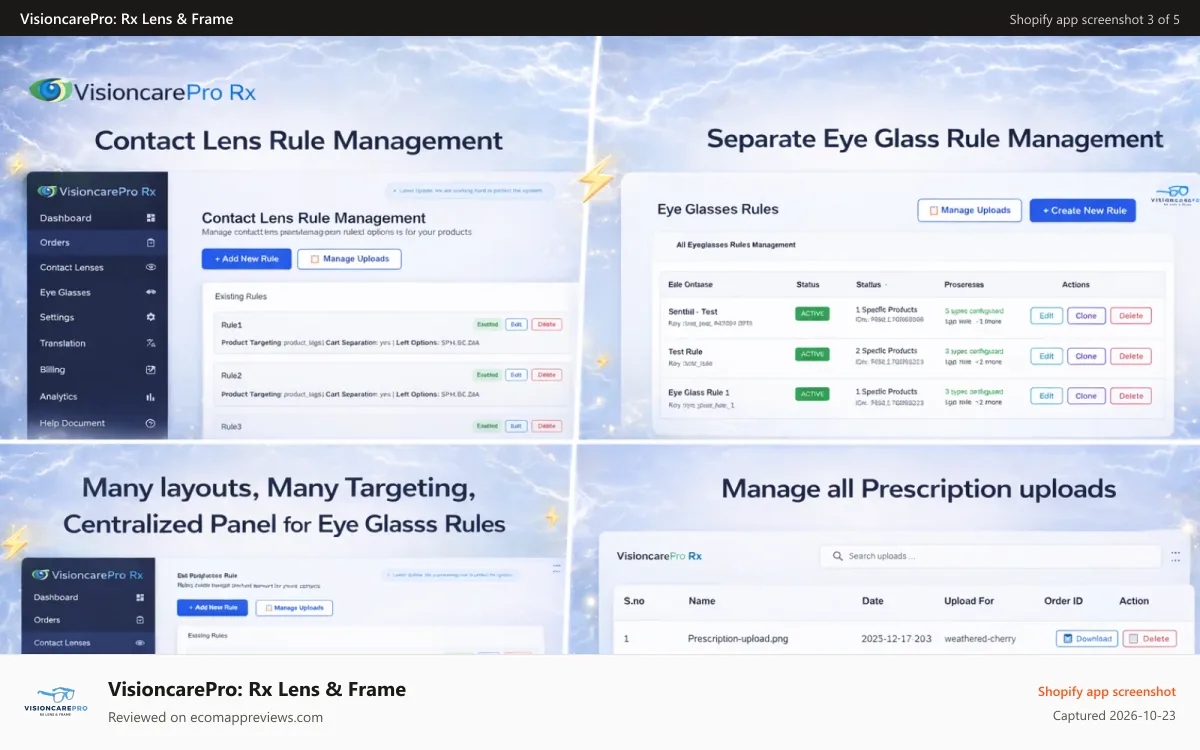Click the gear icon beside Settings
The height and width of the screenshot is (750, 1200).
(151, 317)
